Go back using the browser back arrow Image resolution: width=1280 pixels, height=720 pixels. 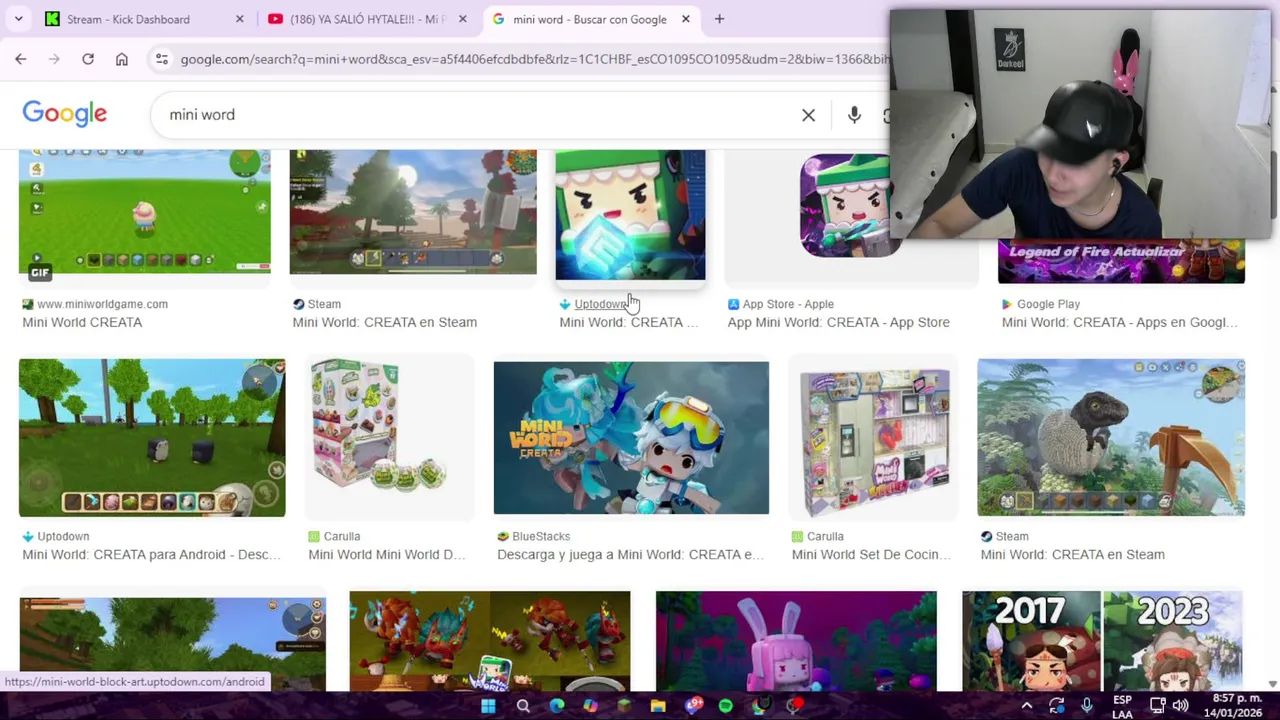pos(21,59)
